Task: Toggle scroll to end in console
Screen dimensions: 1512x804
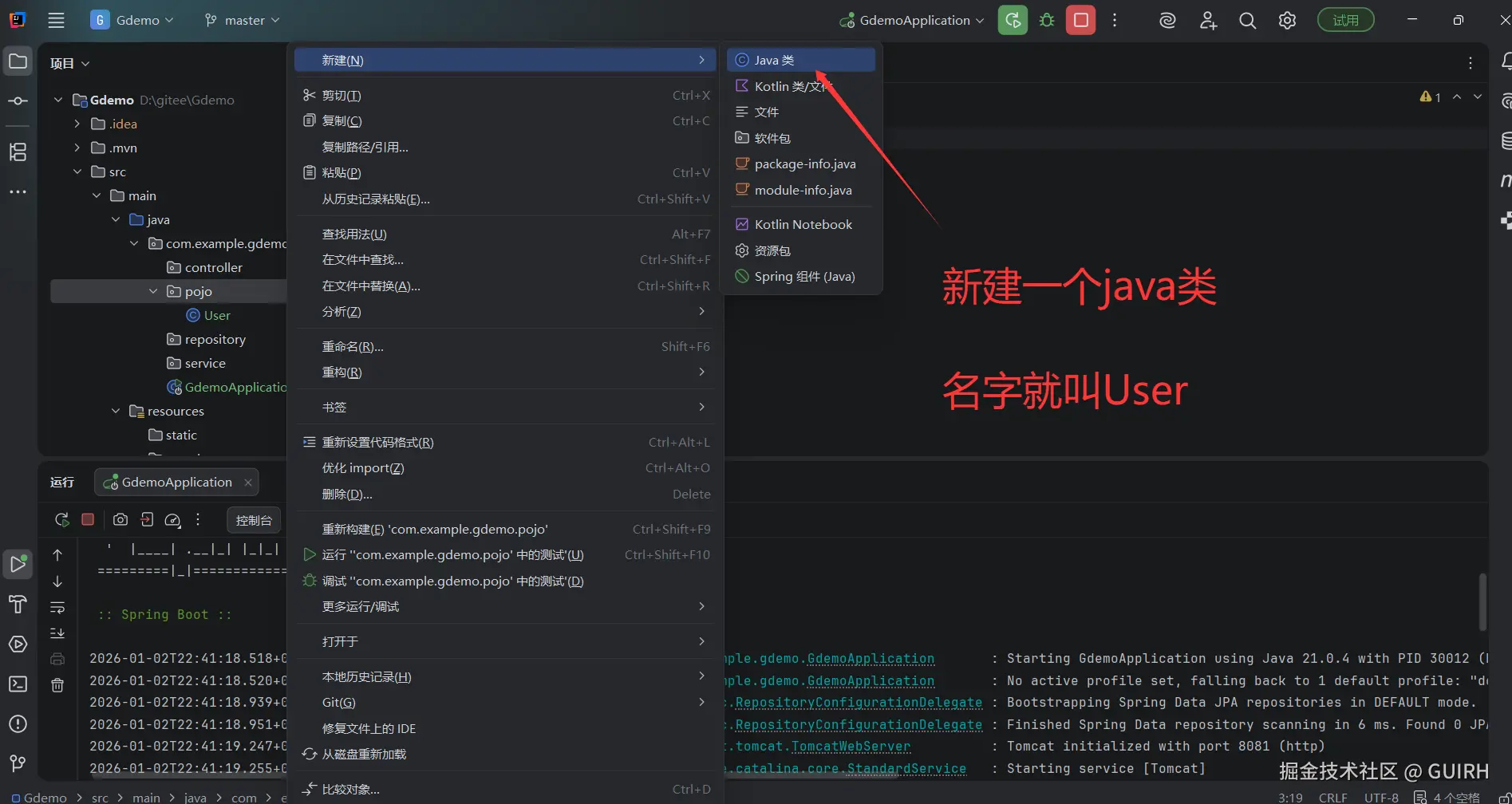Action: tap(57, 633)
